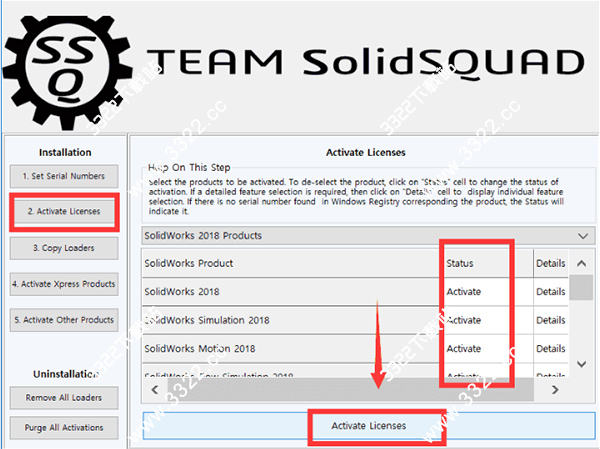Click the table scroll up arrow
Screen dimensions: 600x449
pos(581,263)
